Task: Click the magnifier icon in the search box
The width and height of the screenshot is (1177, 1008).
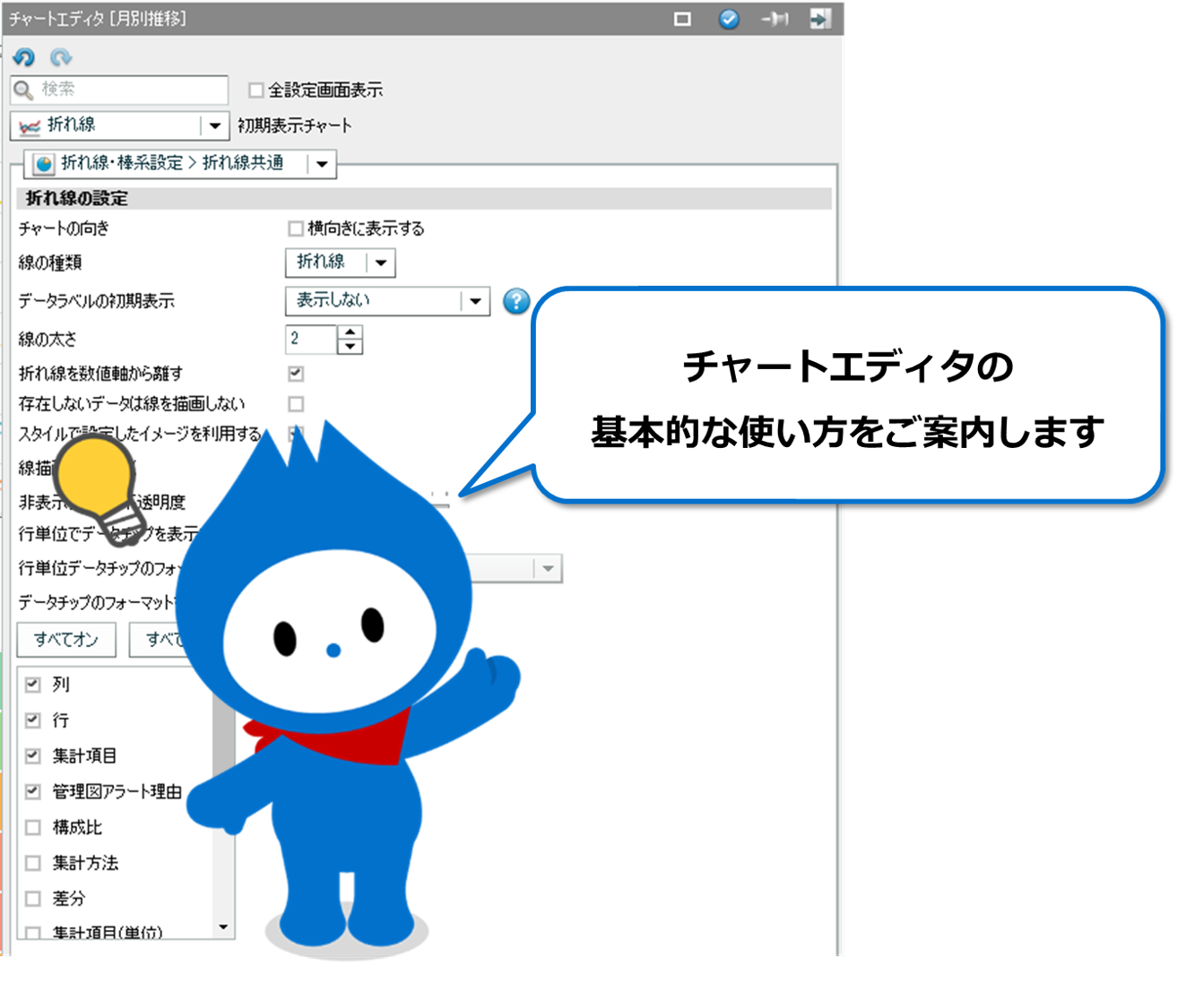Action: click(x=22, y=90)
